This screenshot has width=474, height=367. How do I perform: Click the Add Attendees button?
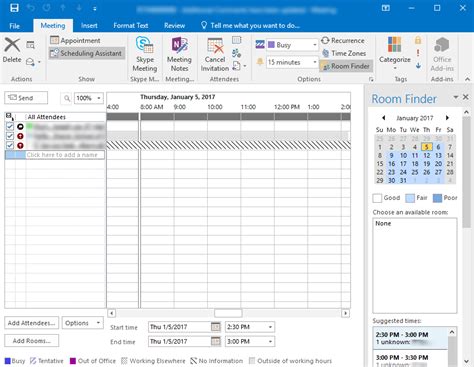(32, 323)
